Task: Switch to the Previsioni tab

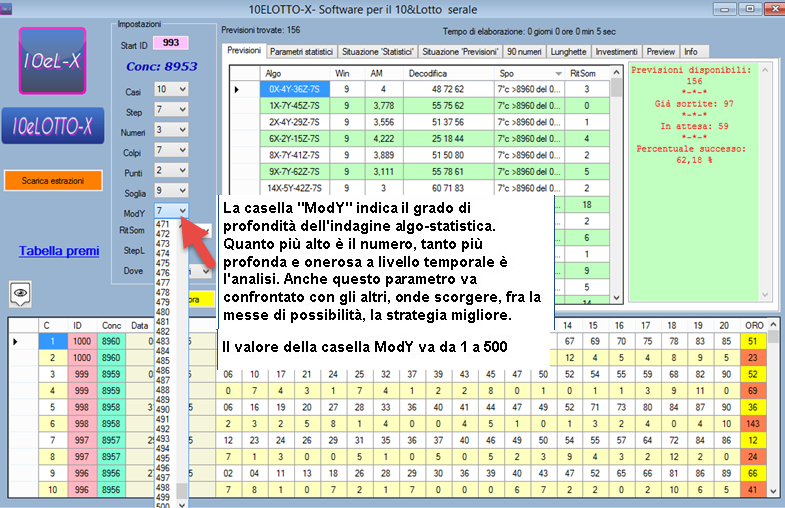Action: click(244, 51)
